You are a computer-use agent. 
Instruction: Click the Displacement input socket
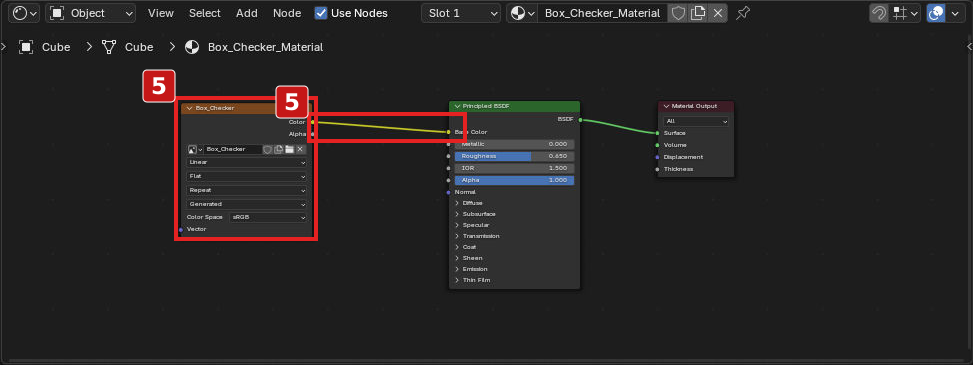tap(657, 157)
